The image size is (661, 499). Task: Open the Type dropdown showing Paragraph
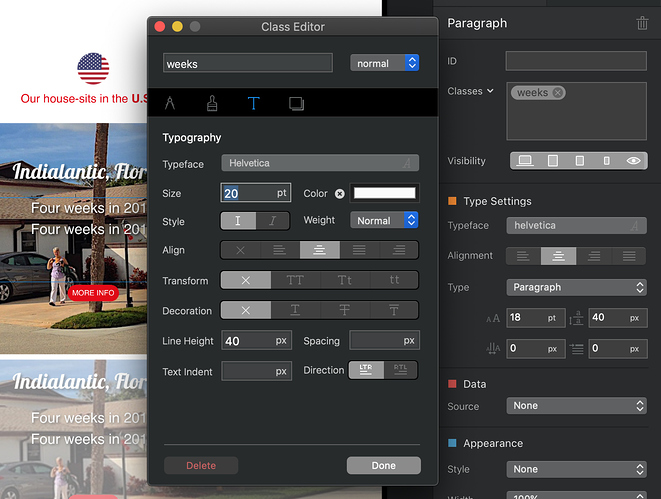click(x=576, y=287)
